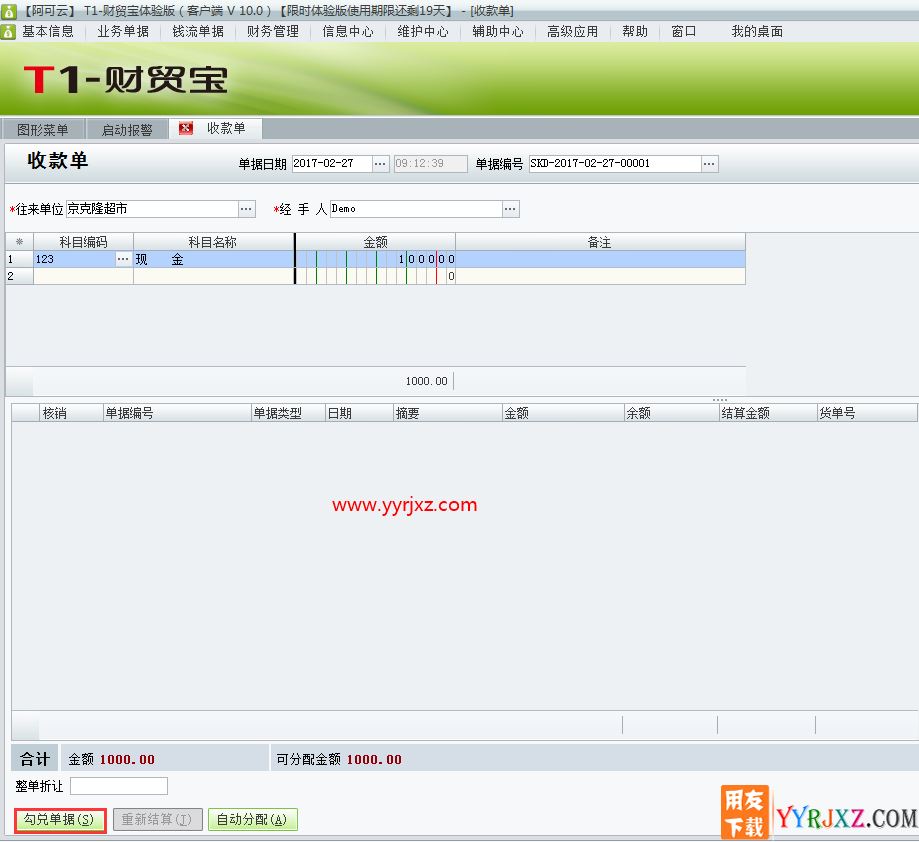Click the 备注 cell in row 1
The width and height of the screenshot is (919, 842).
[600, 259]
